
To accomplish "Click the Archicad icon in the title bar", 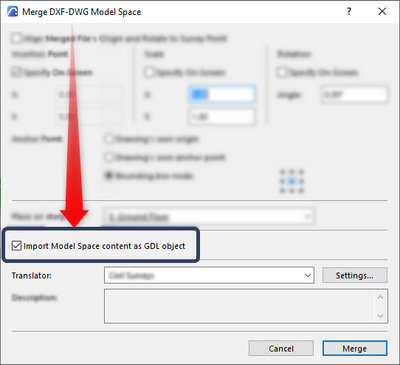I will click(12, 12).
